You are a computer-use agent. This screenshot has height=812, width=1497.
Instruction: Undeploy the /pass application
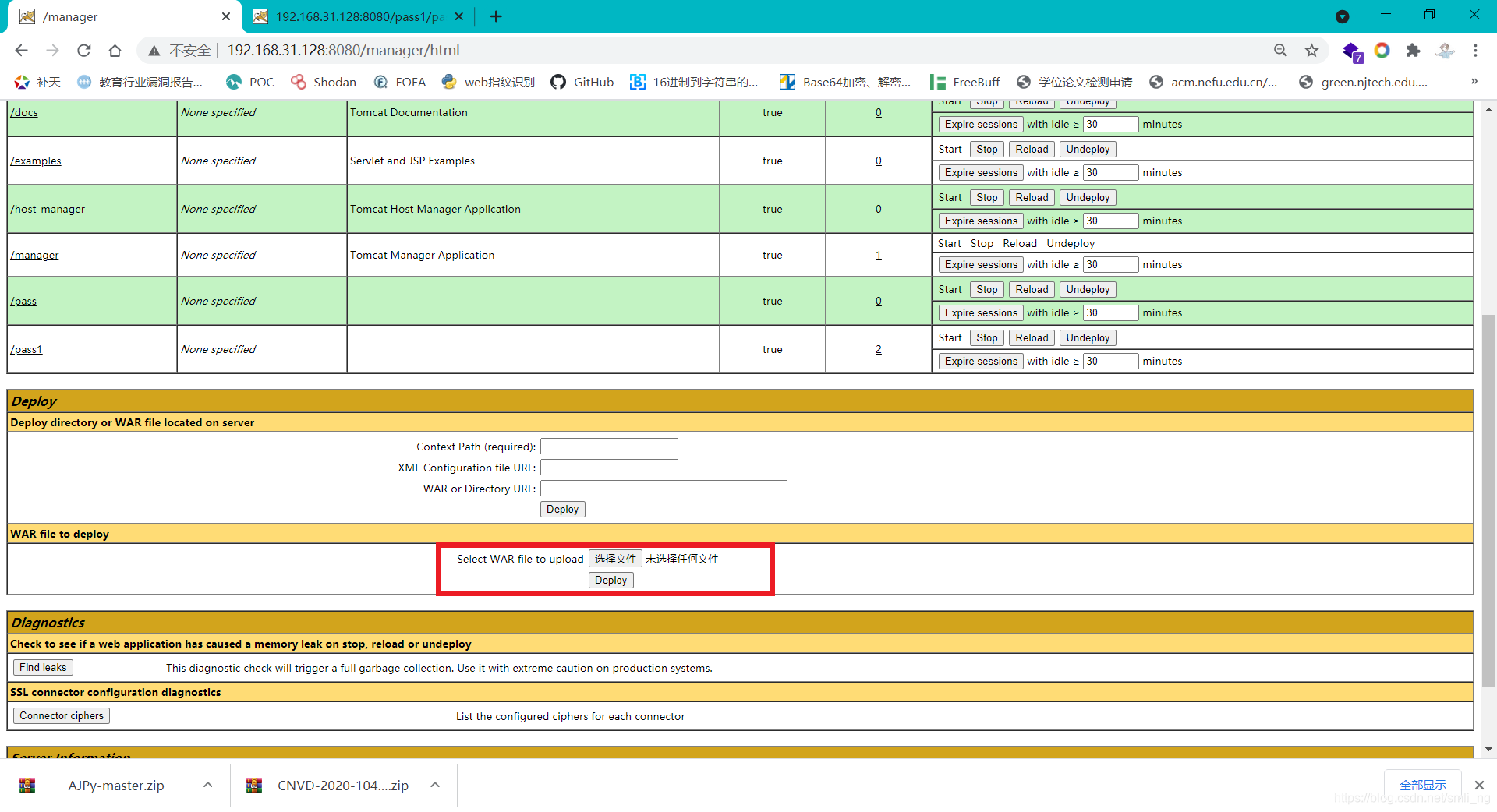click(x=1088, y=289)
